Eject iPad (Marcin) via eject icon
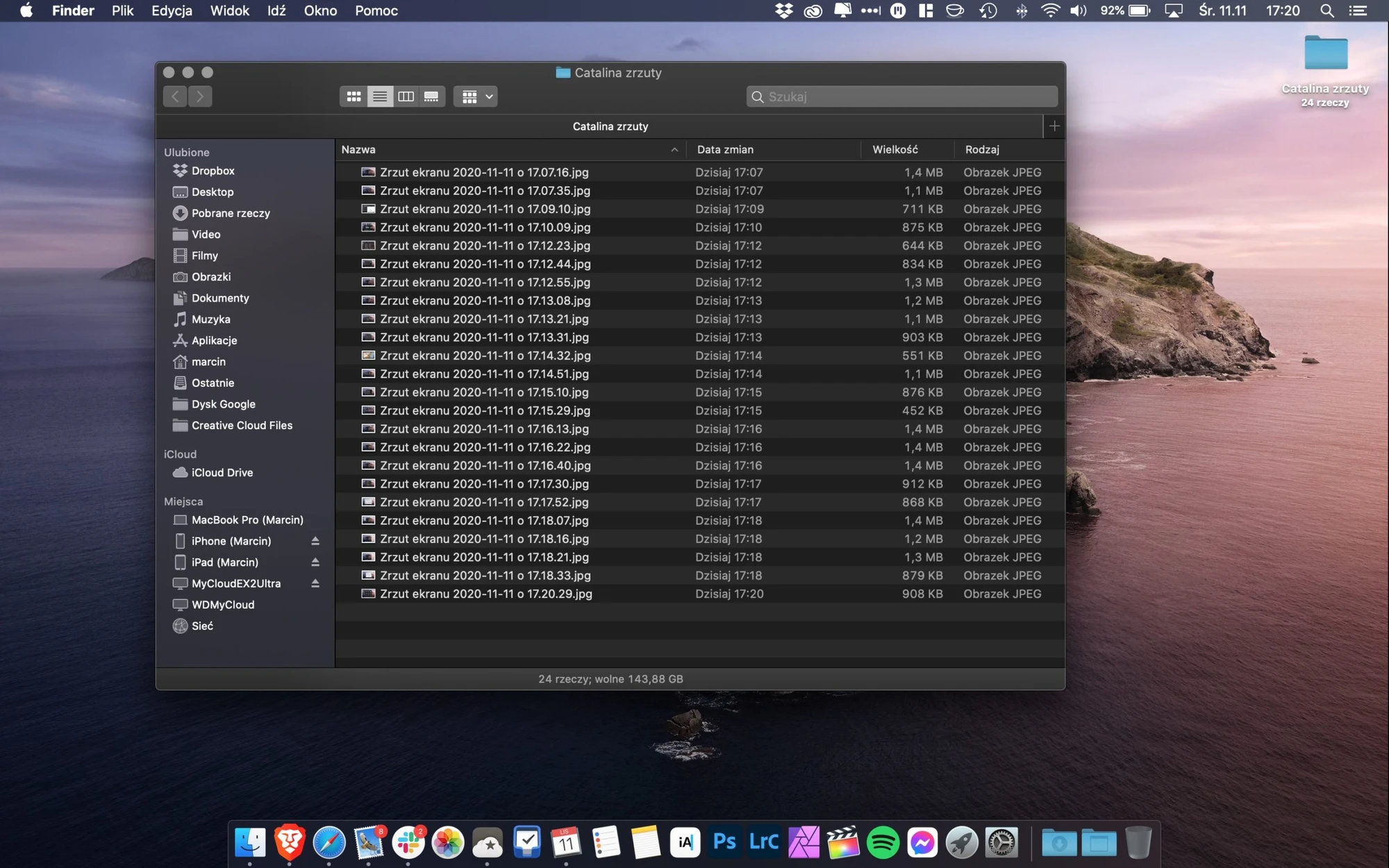The image size is (1389, 868). 315,562
